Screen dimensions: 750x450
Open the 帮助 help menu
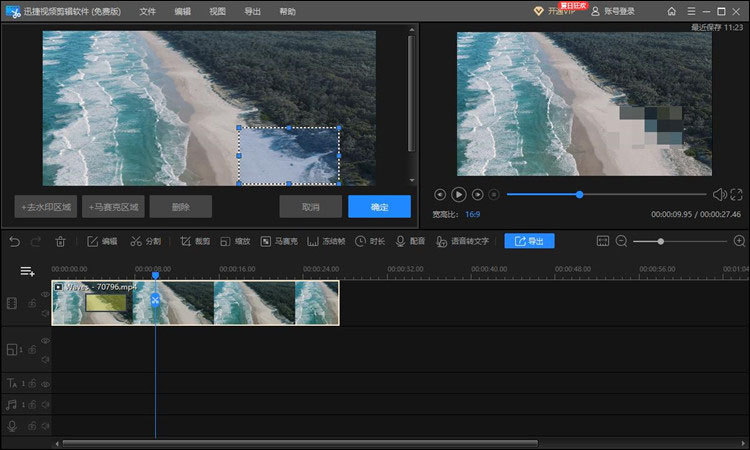pos(287,11)
